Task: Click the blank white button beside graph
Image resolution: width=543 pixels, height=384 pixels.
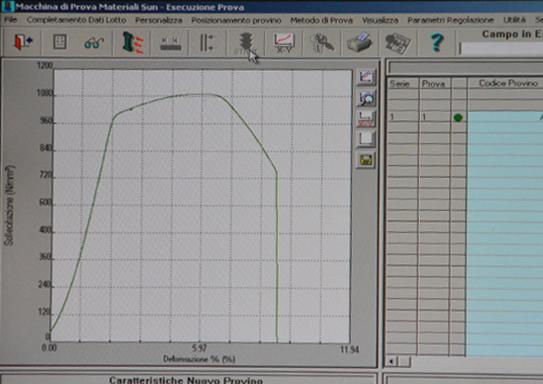Action: tap(366, 139)
